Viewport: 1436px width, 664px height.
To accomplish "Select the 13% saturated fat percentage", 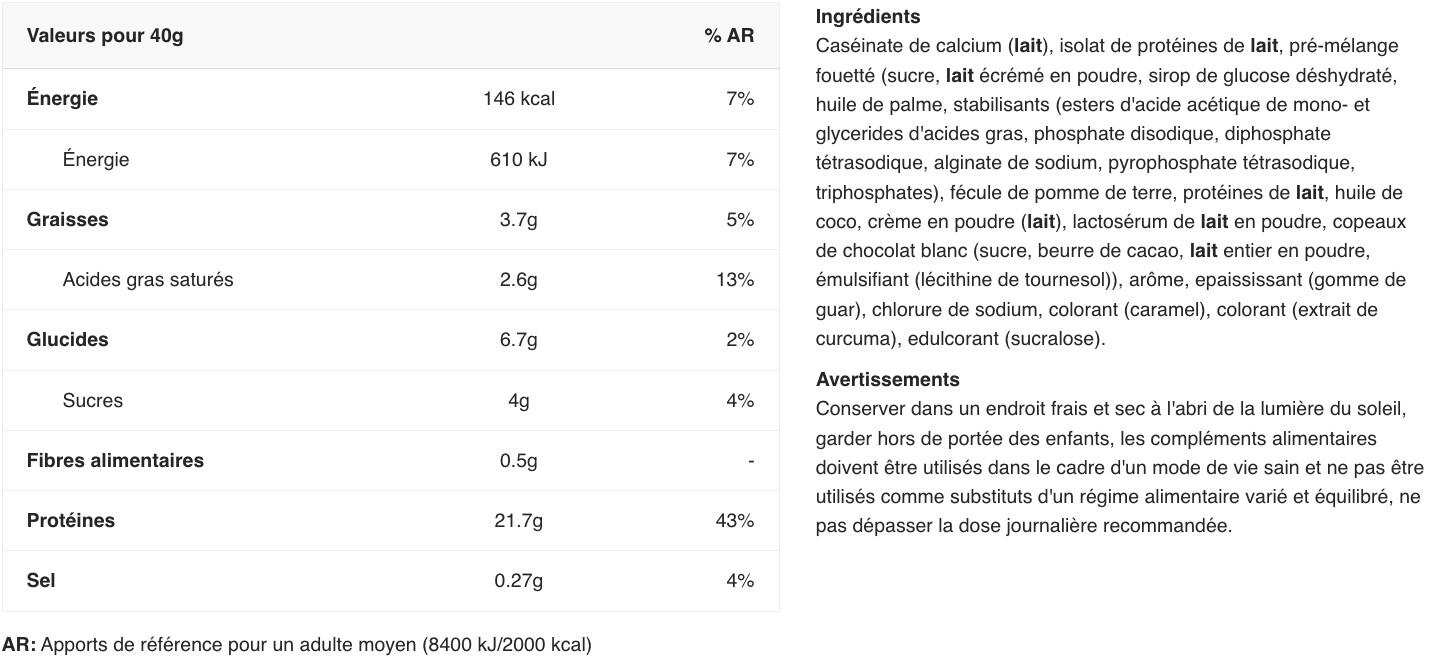I will pyautogui.click(x=734, y=280).
